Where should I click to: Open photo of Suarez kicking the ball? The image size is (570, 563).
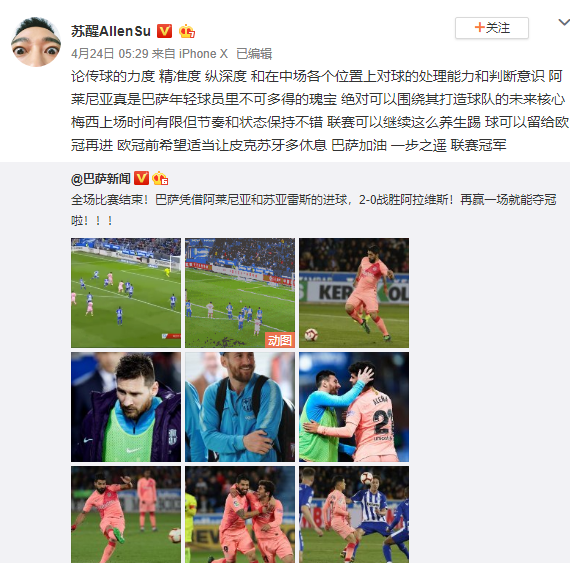tap(126, 515)
